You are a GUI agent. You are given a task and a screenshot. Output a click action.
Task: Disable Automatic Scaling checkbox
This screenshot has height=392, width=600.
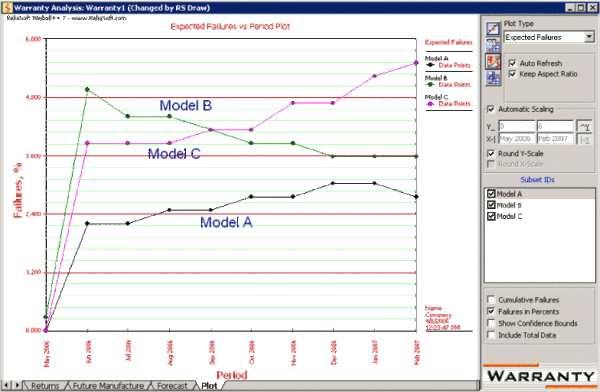click(491, 109)
